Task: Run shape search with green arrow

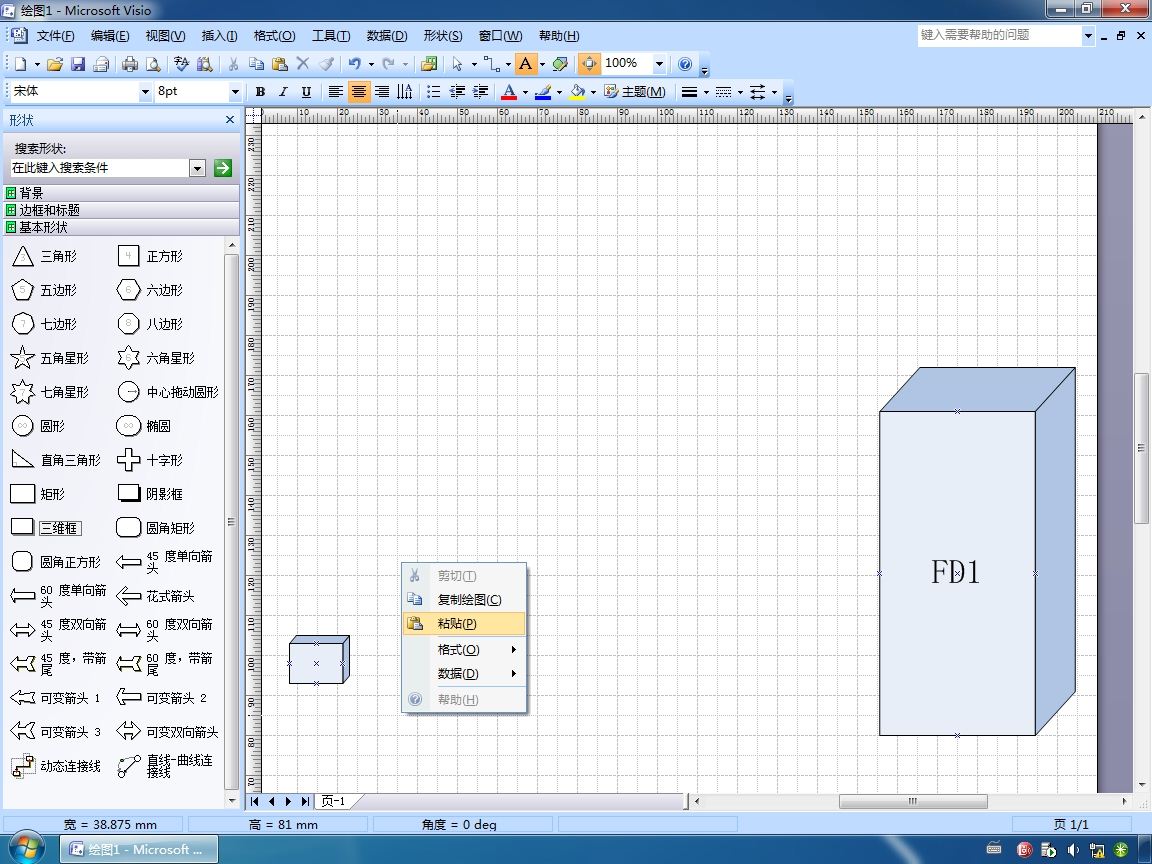Action: [223, 168]
